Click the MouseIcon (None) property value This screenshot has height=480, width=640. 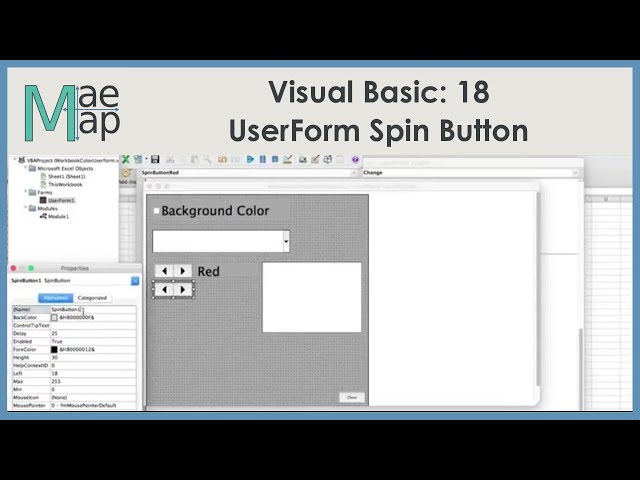[x=93, y=397]
